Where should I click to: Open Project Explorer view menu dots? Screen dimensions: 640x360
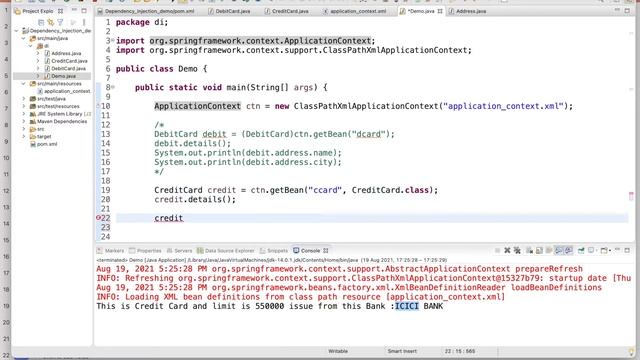pyautogui.click(x=84, y=22)
